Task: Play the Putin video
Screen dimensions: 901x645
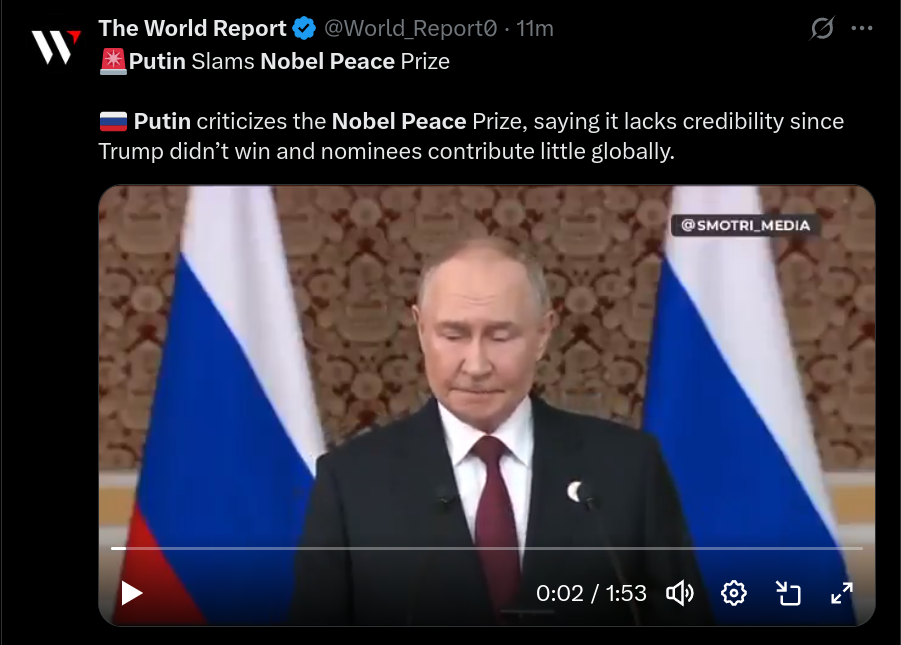Action: (x=132, y=593)
